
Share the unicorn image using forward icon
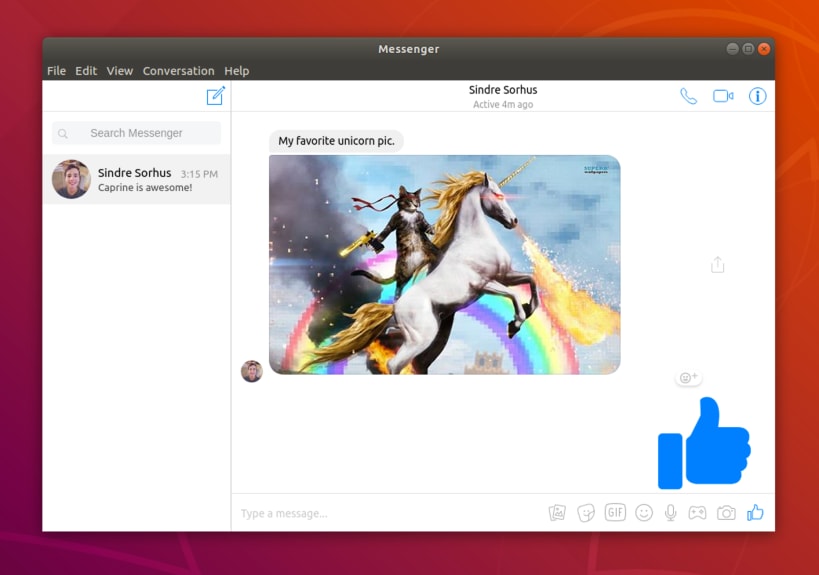718,264
